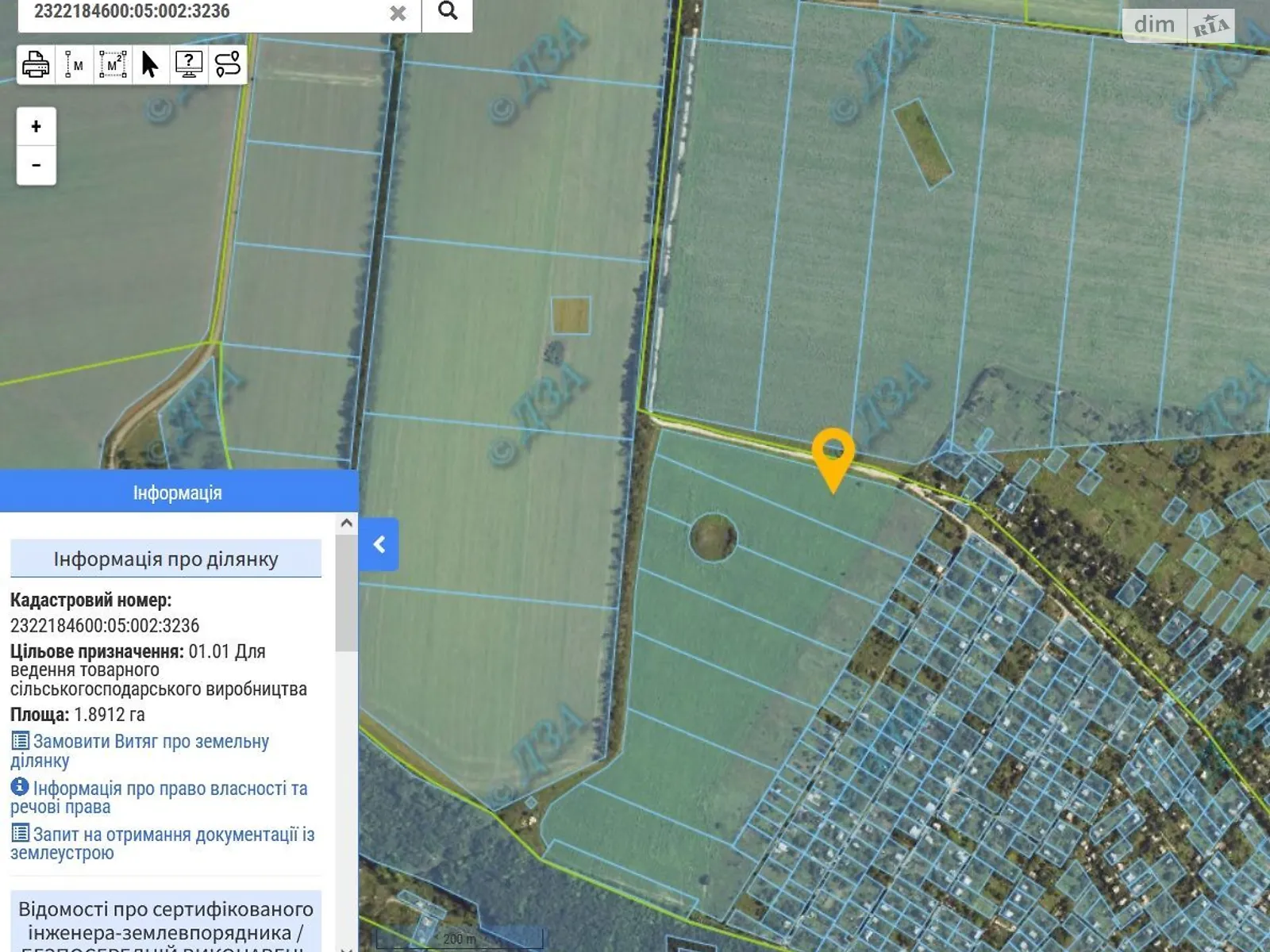Activate the arrow pointer tool
Screen dimensions: 1270x952
[150, 64]
